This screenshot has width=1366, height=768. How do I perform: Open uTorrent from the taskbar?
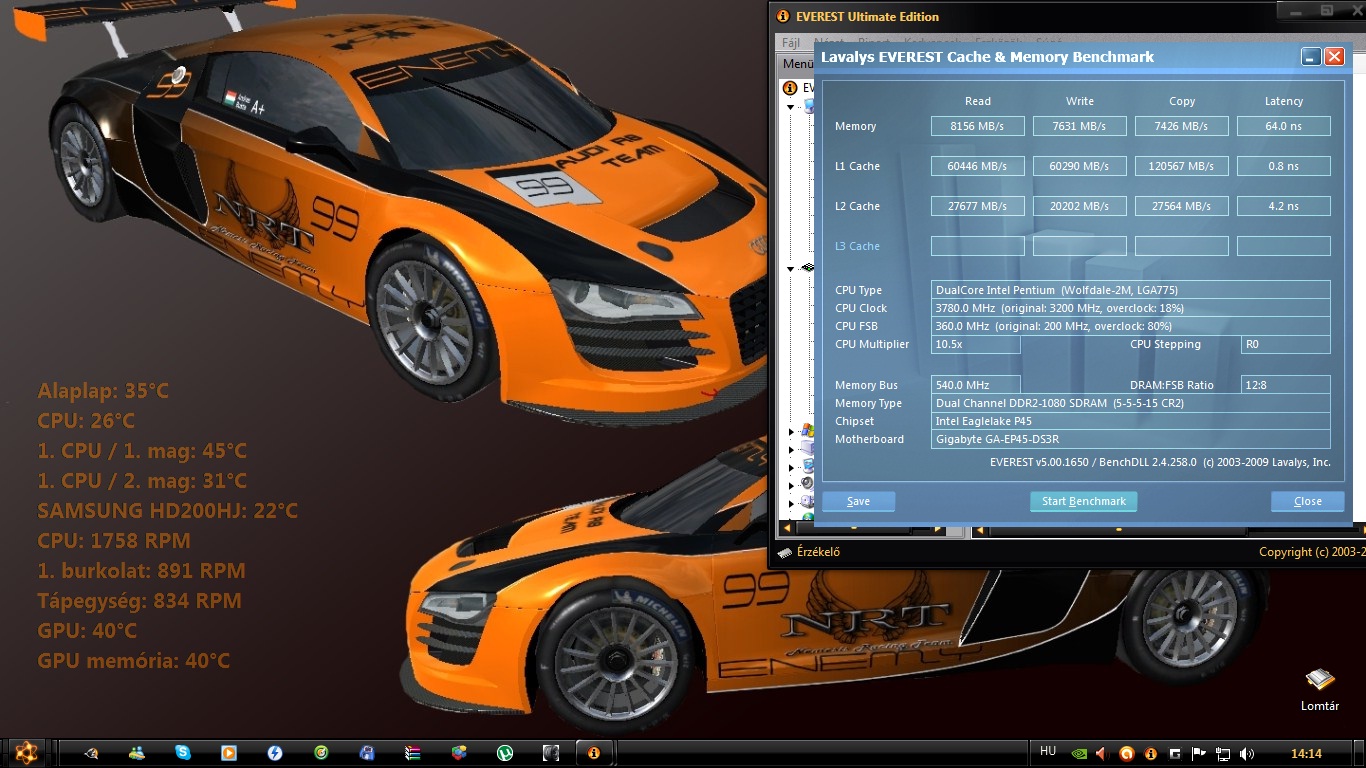[x=506, y=753]
